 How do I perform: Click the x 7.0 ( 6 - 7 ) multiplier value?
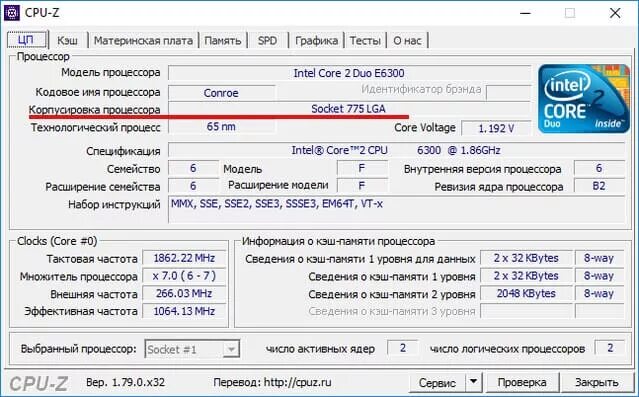(x=184, y=276)
